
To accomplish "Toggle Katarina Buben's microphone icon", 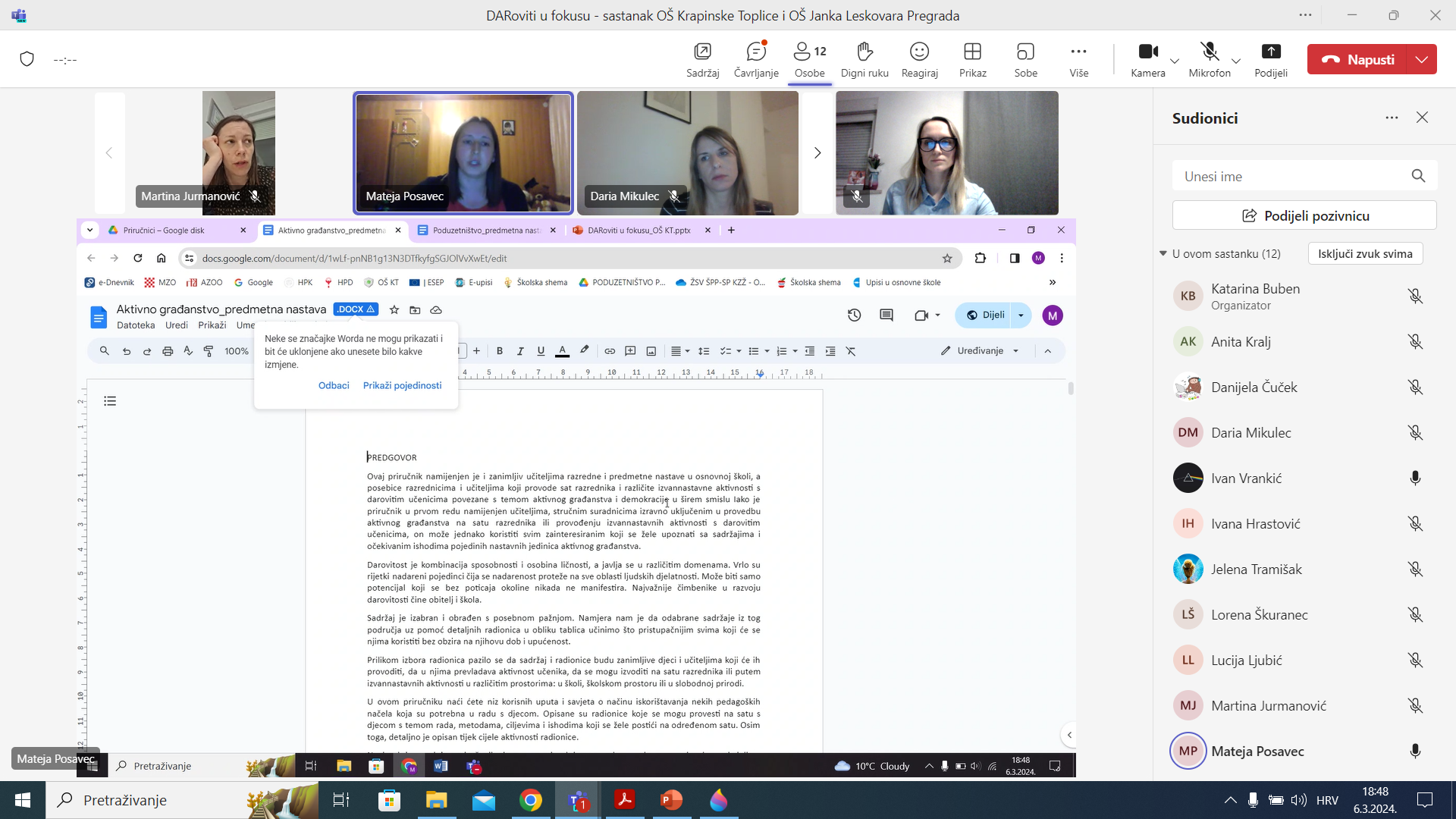I will coord(1414,297).
